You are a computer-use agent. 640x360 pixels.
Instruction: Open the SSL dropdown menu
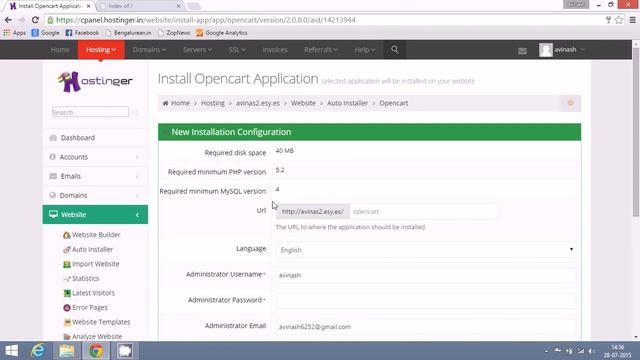click(x=237, y=49)
